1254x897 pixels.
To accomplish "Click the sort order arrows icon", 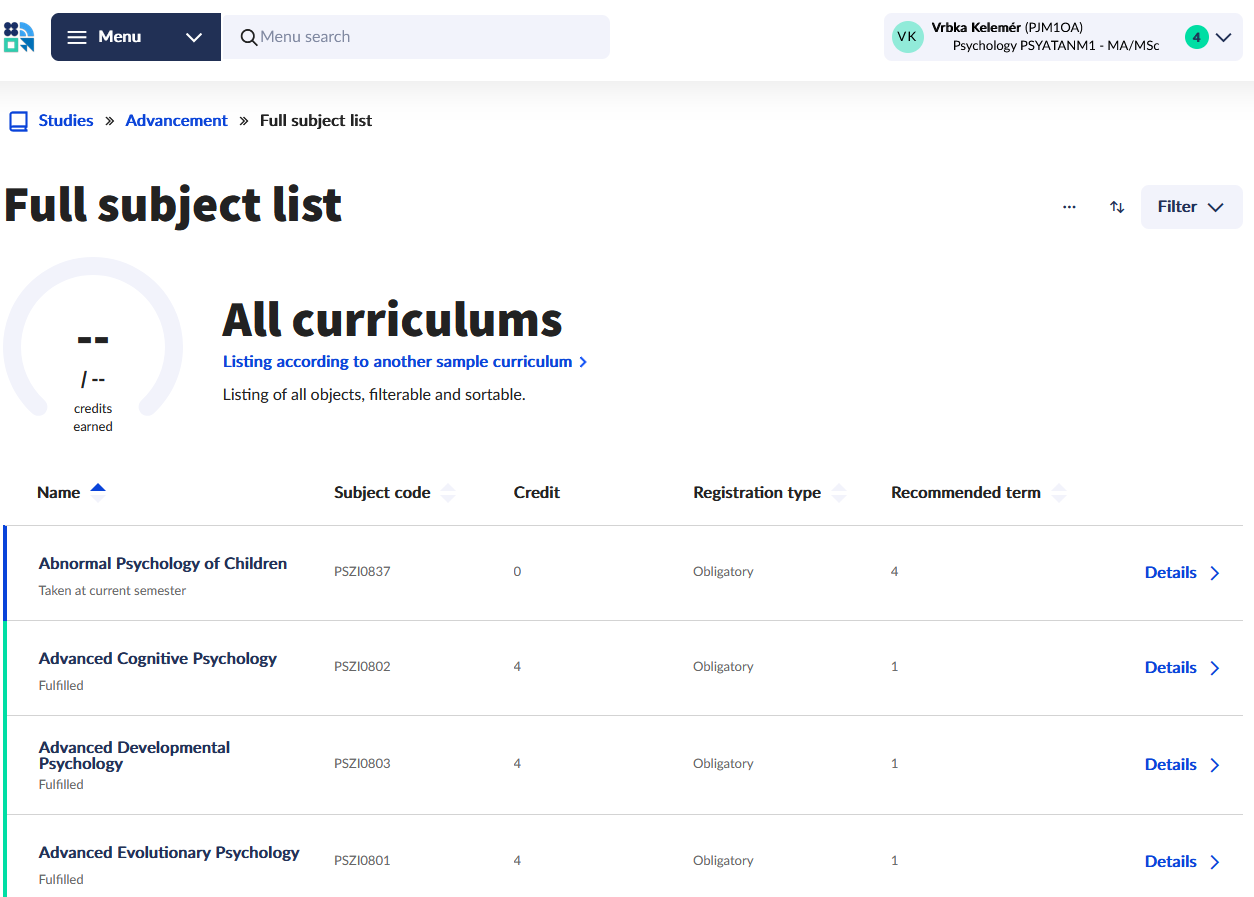I will pyautogui.click(x=1117, y=207).
